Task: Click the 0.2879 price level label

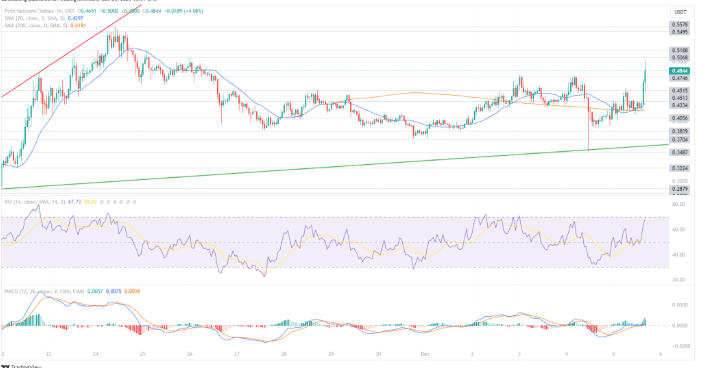Action: pos(680,190)
